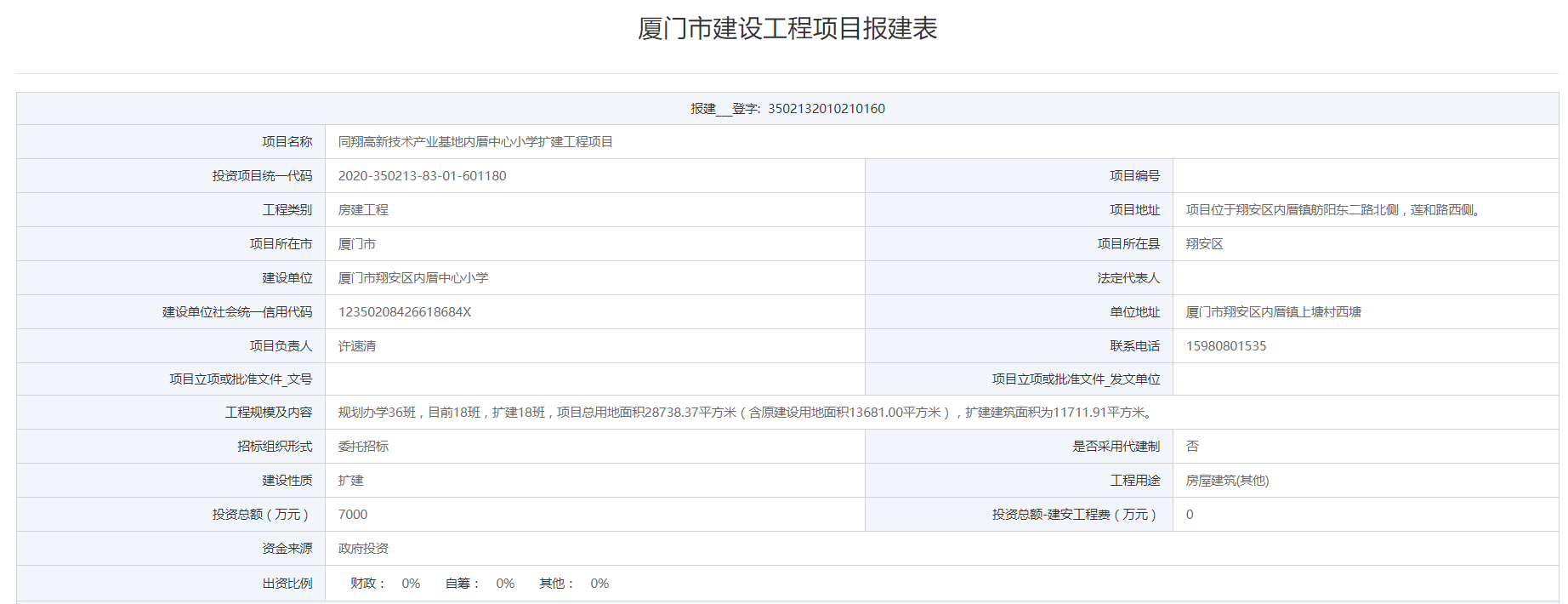Select the value 房建工程
Screen dimensions: 1568x604
[x=363, y=210]
